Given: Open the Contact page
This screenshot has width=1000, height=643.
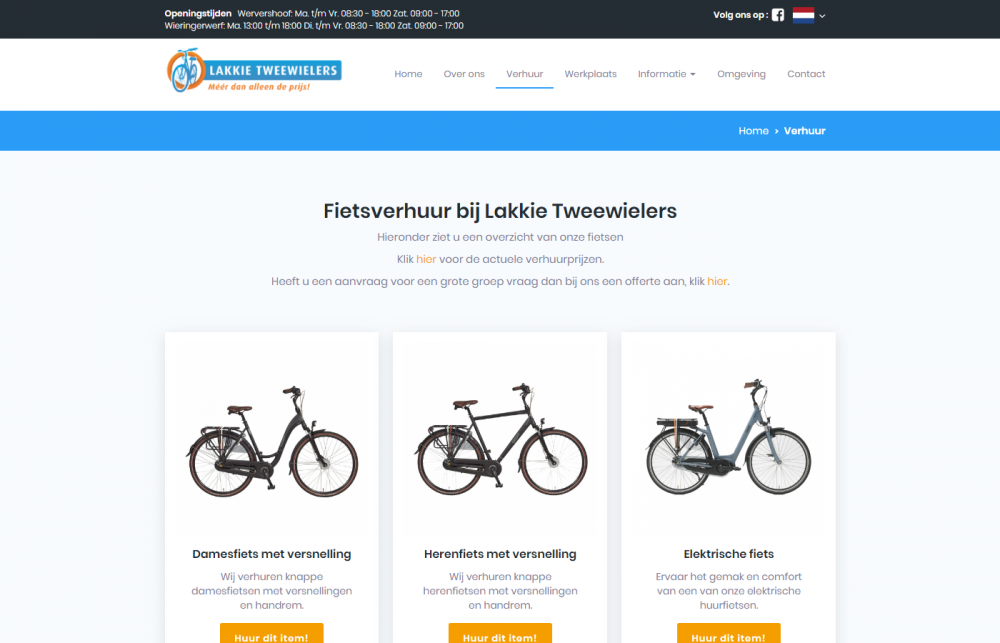Looking at the screenshot, I should (806, 74).
